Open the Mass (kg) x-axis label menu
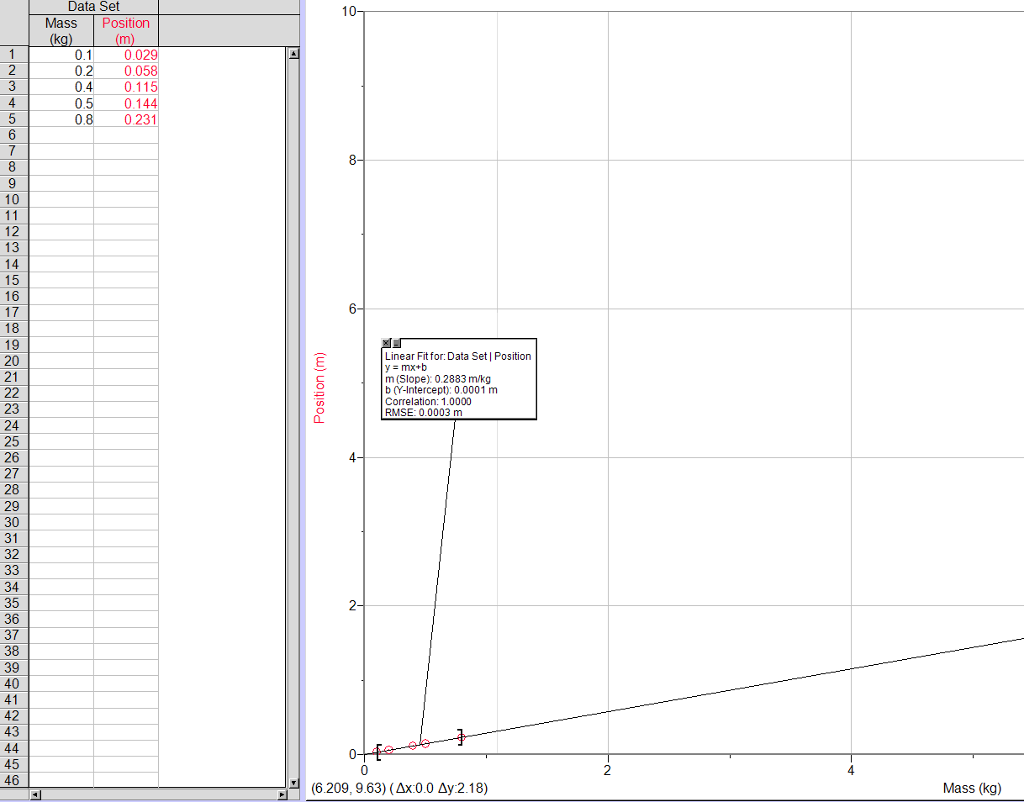 point(971,788)
